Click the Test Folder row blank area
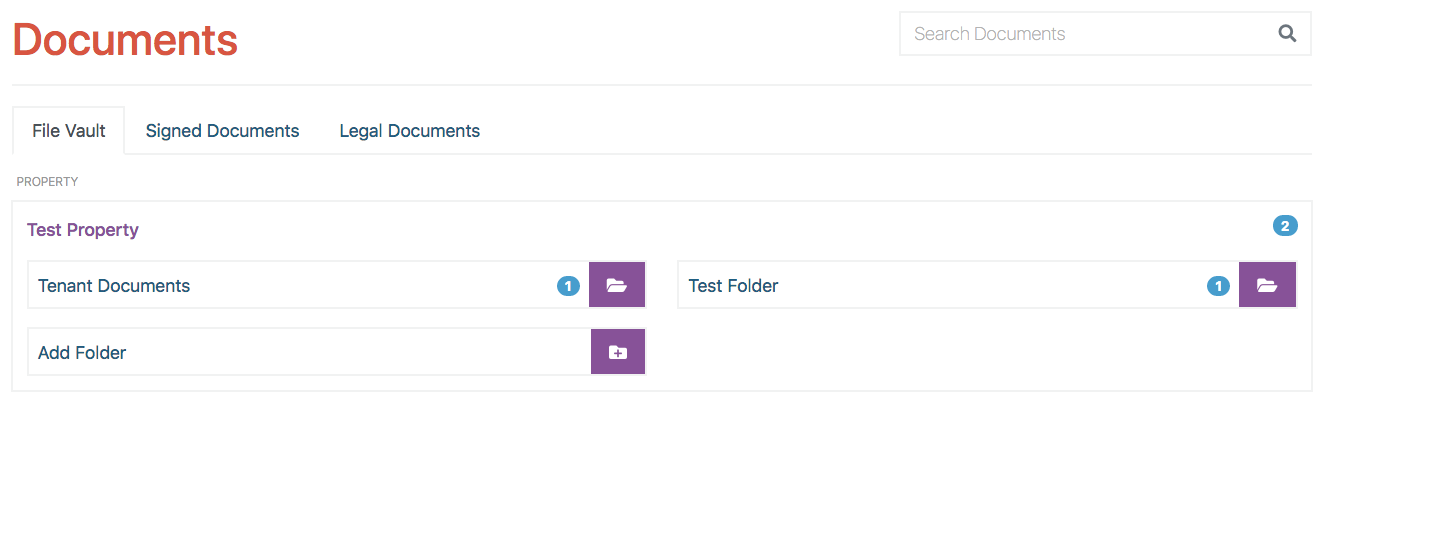This screenshot has width=1447, height=541. click(x=990, y=286)
